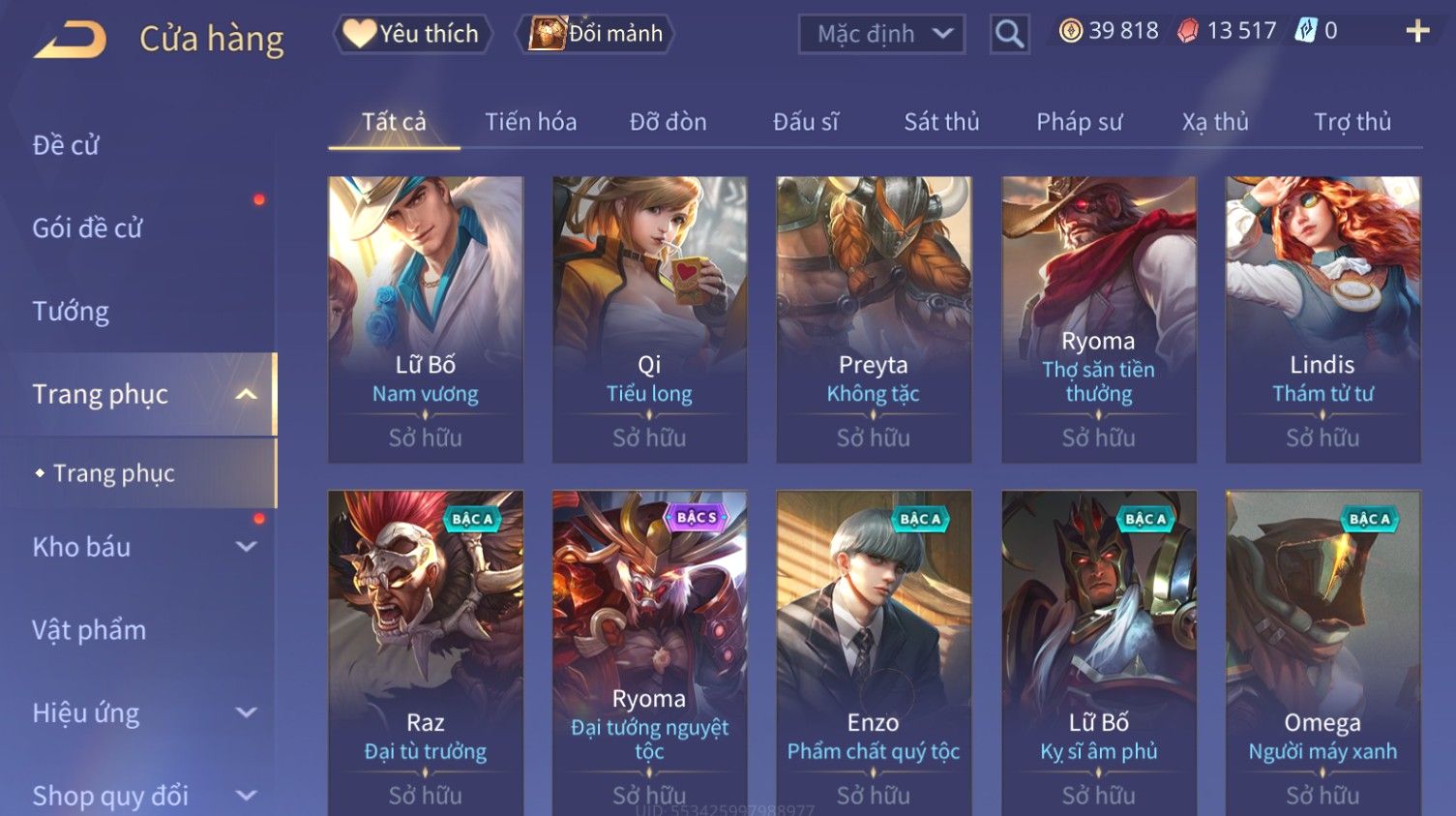This screenshot has height=816, width=1456.
Task: Tap the red ruby currency icon
Action: coord(1187,31)
